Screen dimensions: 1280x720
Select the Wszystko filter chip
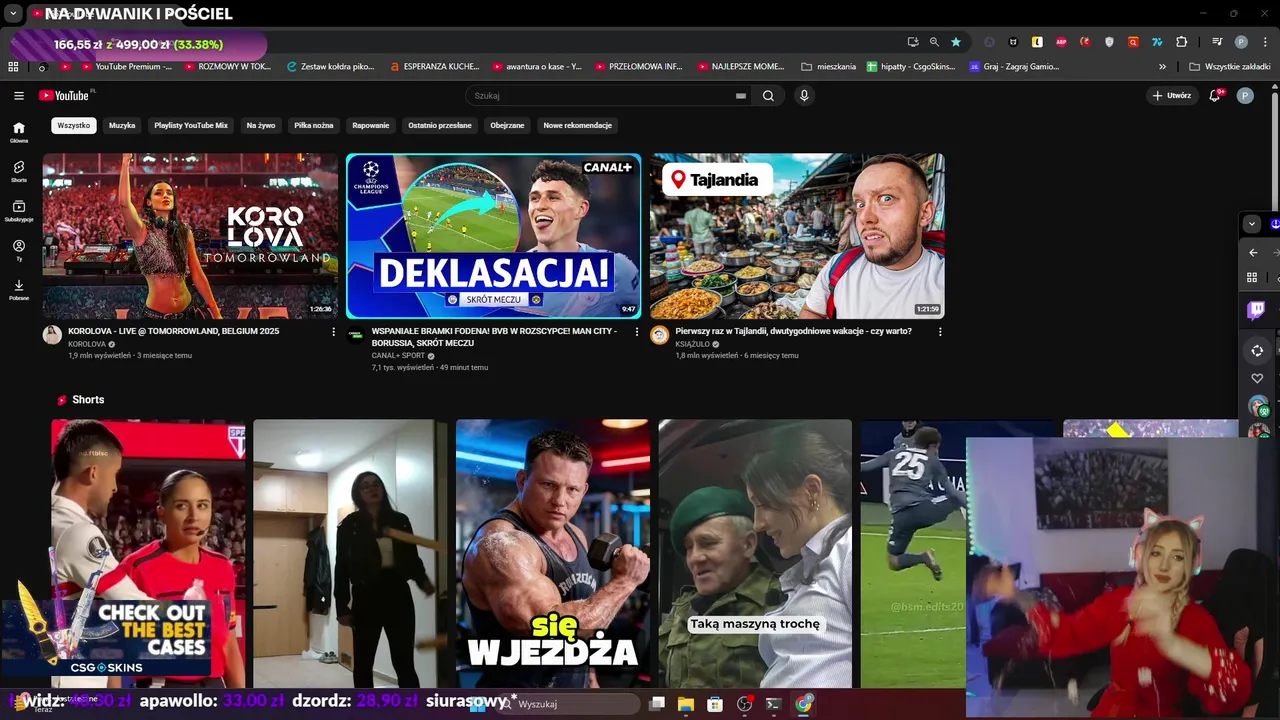74,126
